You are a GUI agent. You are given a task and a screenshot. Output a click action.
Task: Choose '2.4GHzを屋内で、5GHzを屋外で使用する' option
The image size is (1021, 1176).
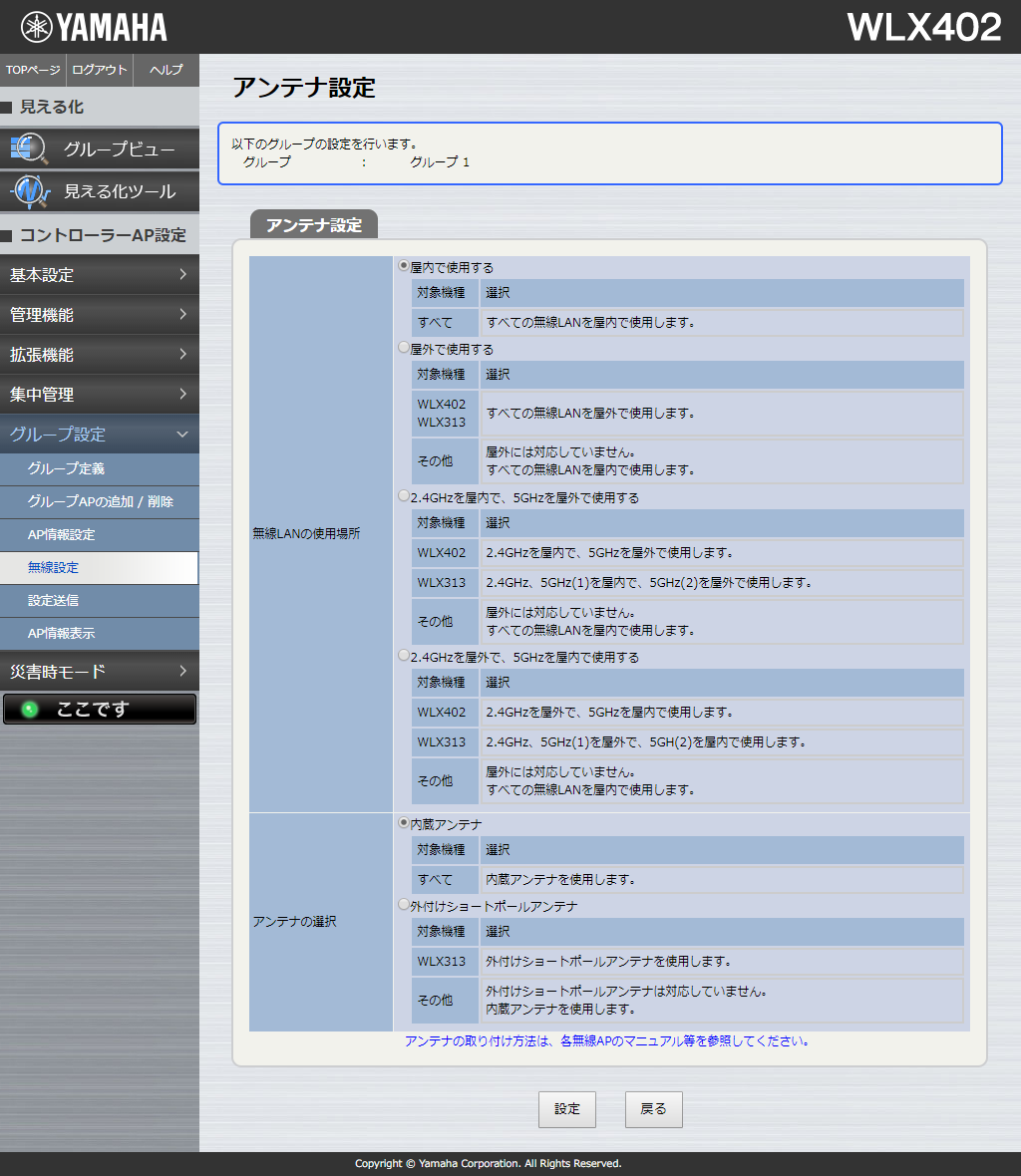pyautogui.click(x=404, y=495)
